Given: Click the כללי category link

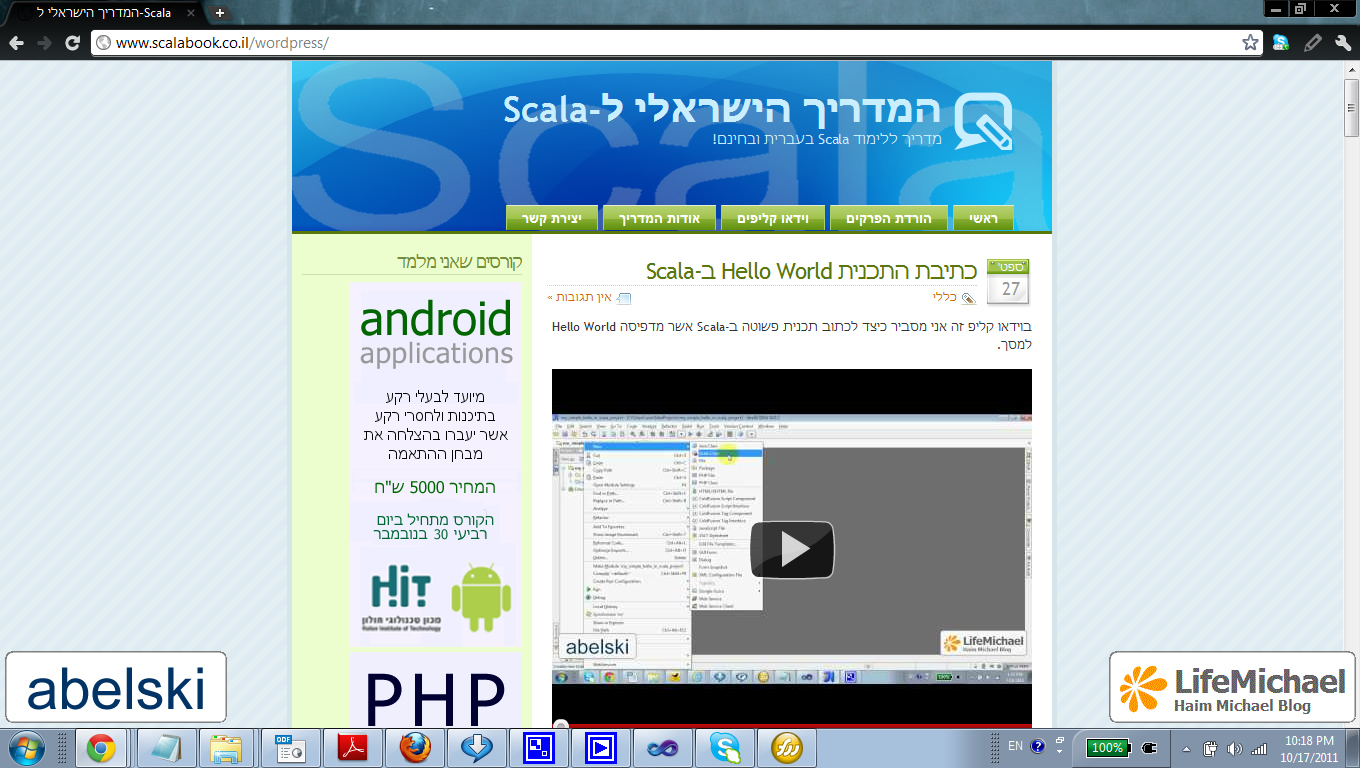Looking at the screenshot, I should tap(944, 297).
